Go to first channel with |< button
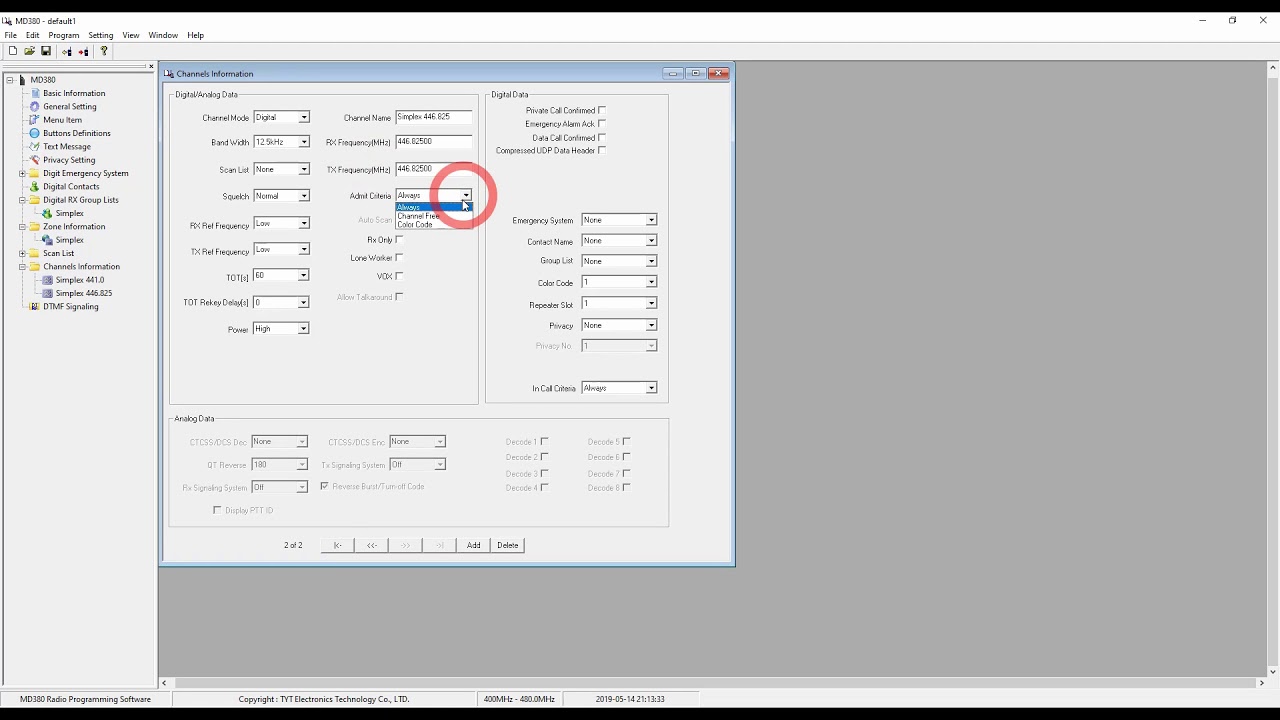 click(x=337, y=545)
